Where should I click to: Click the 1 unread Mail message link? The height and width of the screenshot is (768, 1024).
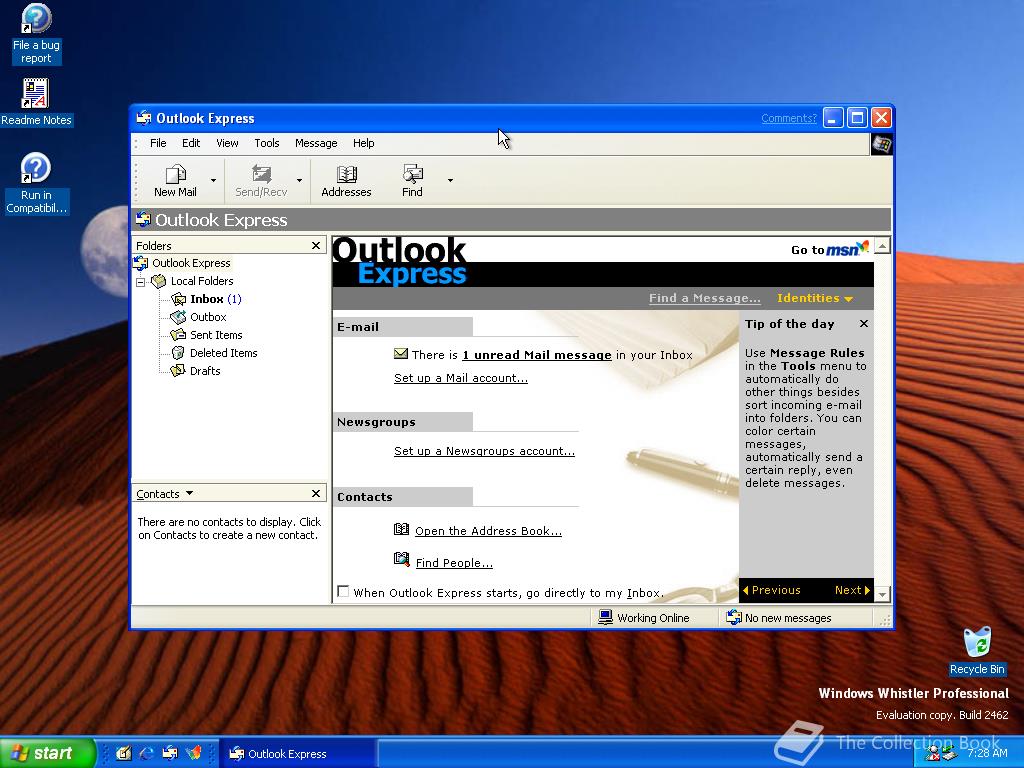[537, 355]
